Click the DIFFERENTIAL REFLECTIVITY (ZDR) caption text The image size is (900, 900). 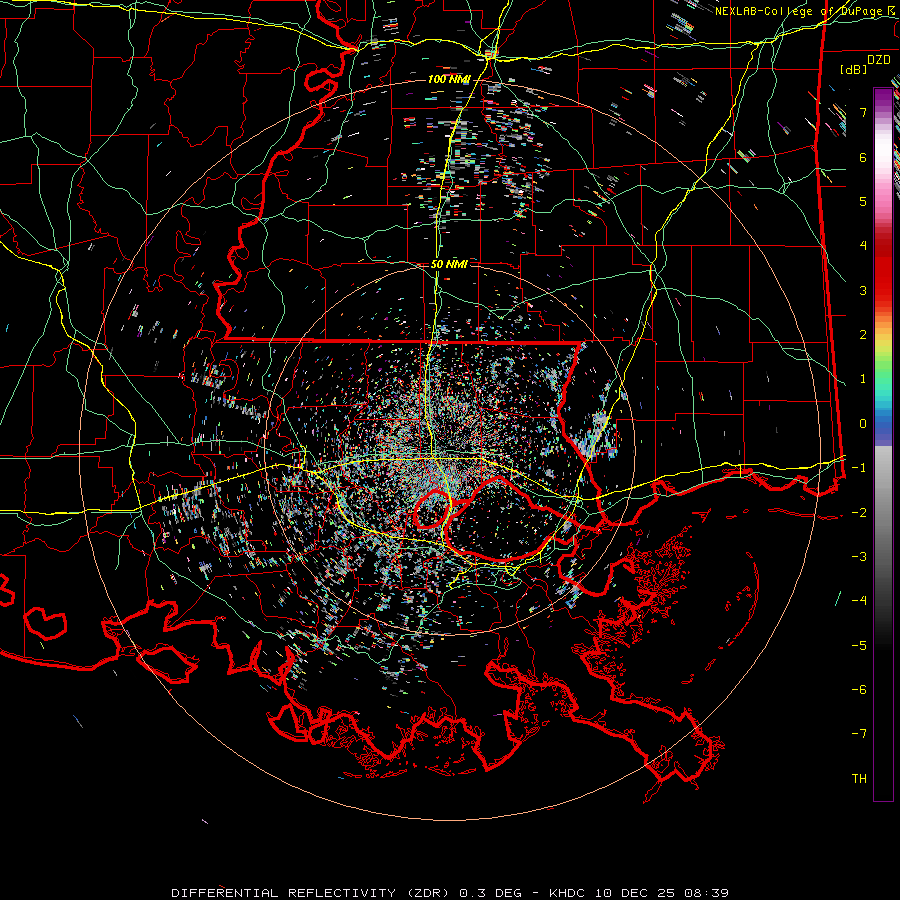coord(314,893)
